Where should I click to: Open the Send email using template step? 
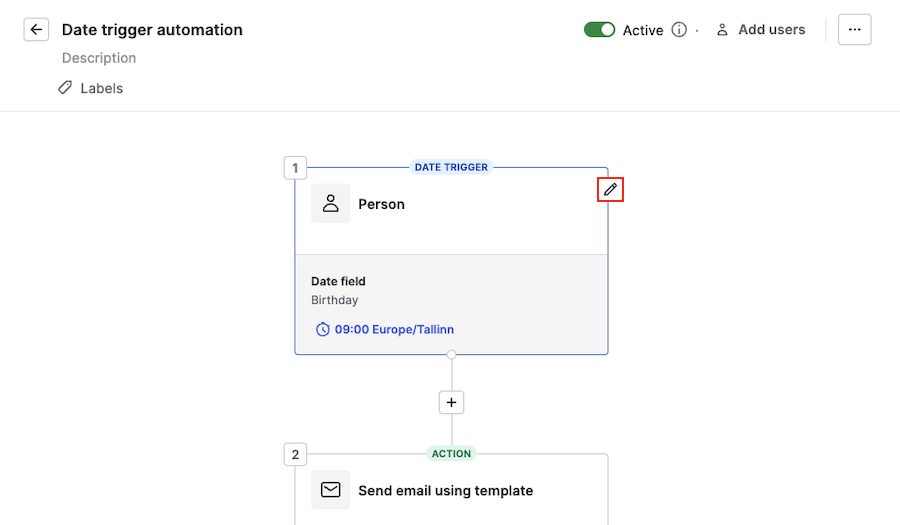click(445, 490)
